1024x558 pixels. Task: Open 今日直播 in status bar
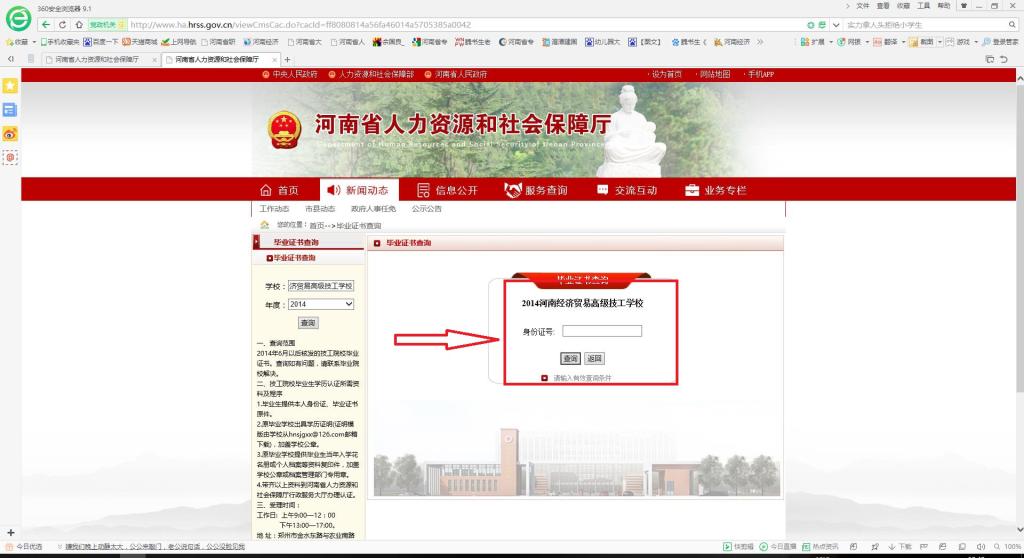click(778, 546)
